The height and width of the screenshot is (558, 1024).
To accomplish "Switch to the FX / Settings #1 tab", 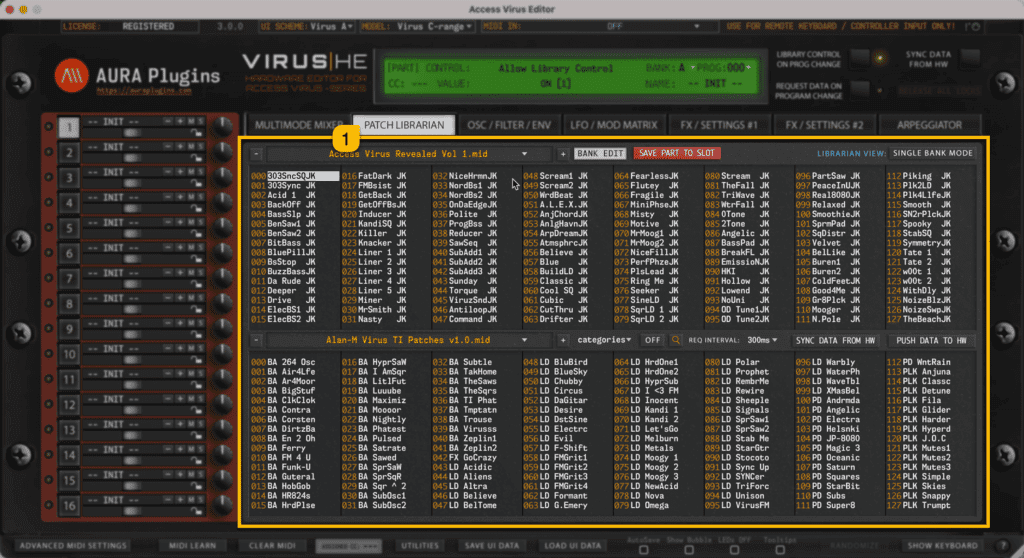I will pyautogui.click(x=718, y=125).
